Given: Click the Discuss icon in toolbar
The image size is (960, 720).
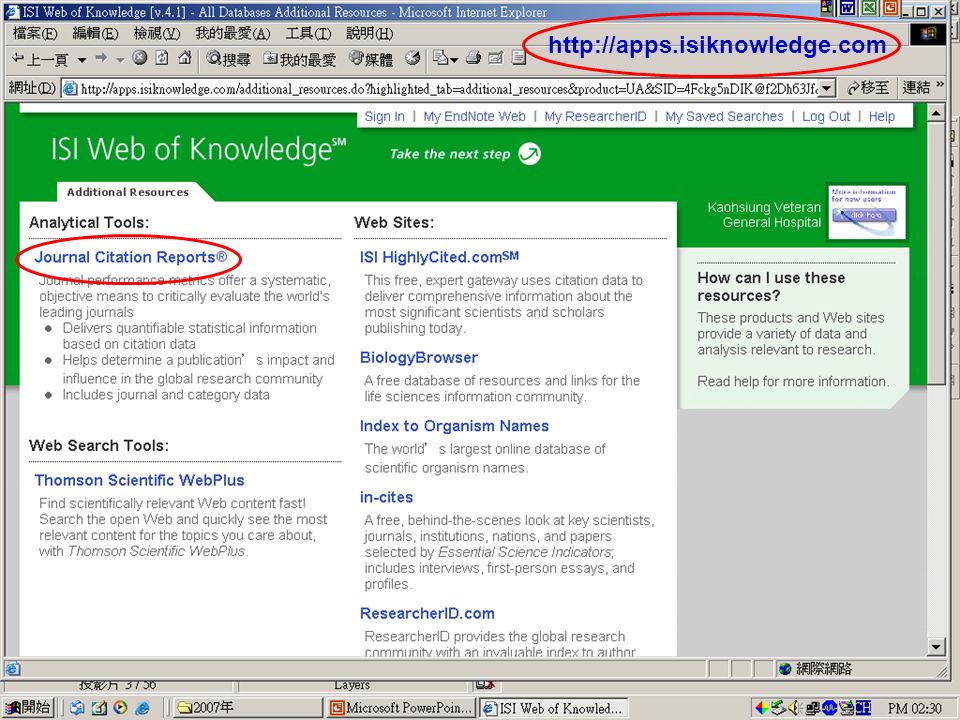Looking at the screenshot, I should (x=519, y=58).
